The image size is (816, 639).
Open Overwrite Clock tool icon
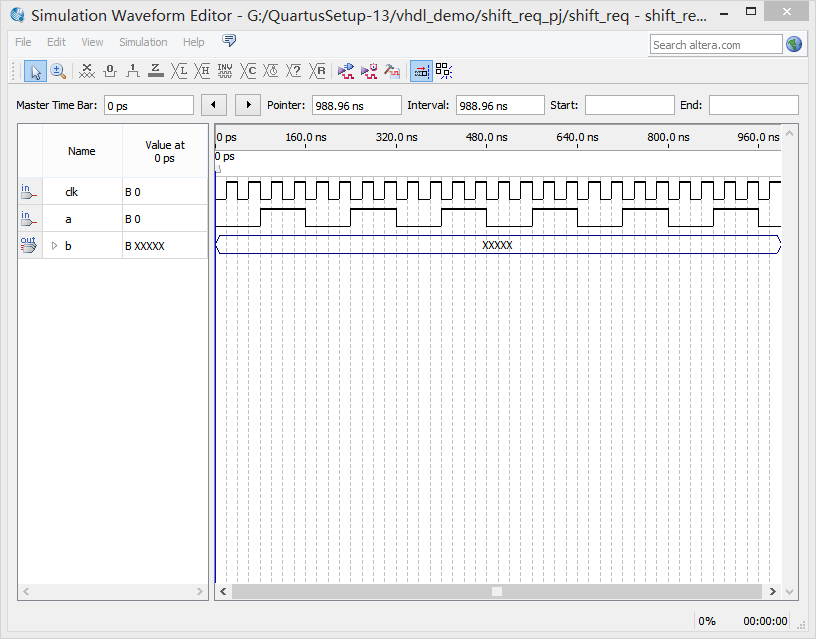pos(271,71)
